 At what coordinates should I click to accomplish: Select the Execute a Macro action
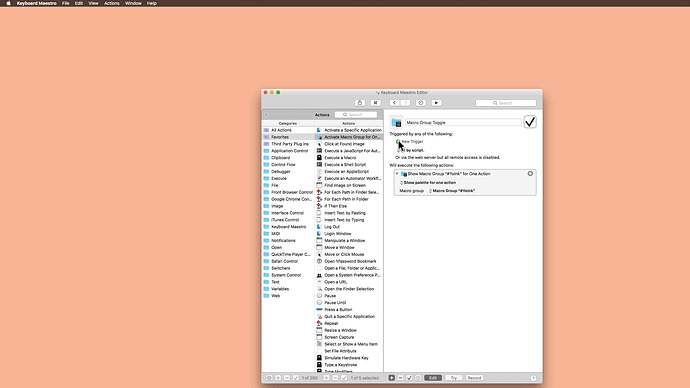[349, 157]
